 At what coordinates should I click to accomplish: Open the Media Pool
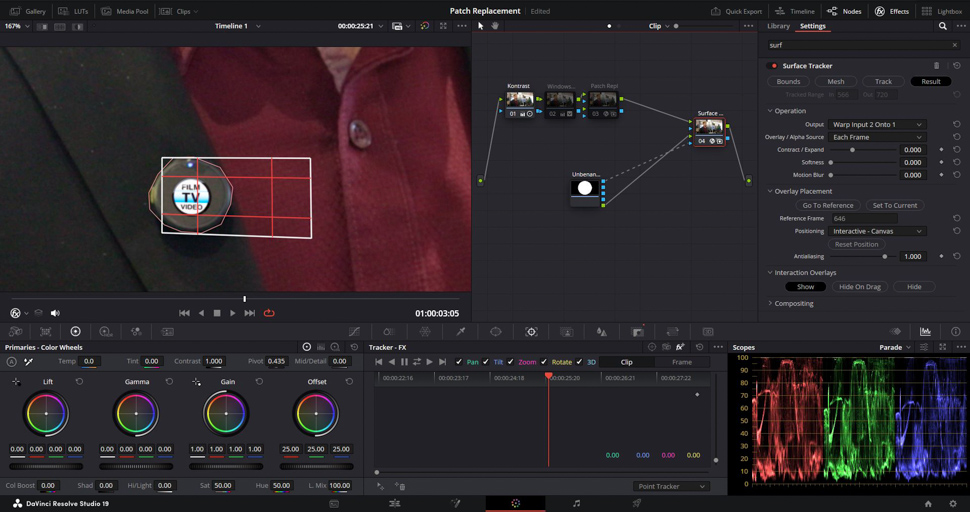tap(126, 11)
